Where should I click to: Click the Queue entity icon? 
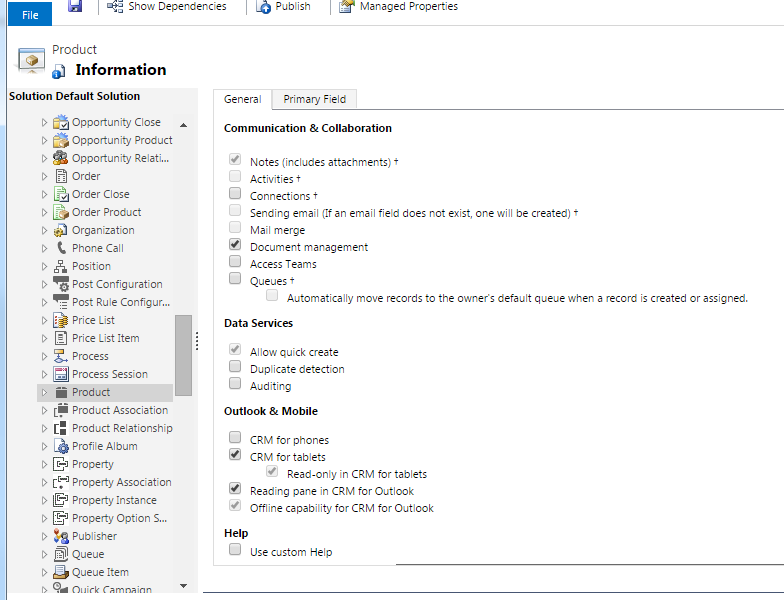(61, 554)
